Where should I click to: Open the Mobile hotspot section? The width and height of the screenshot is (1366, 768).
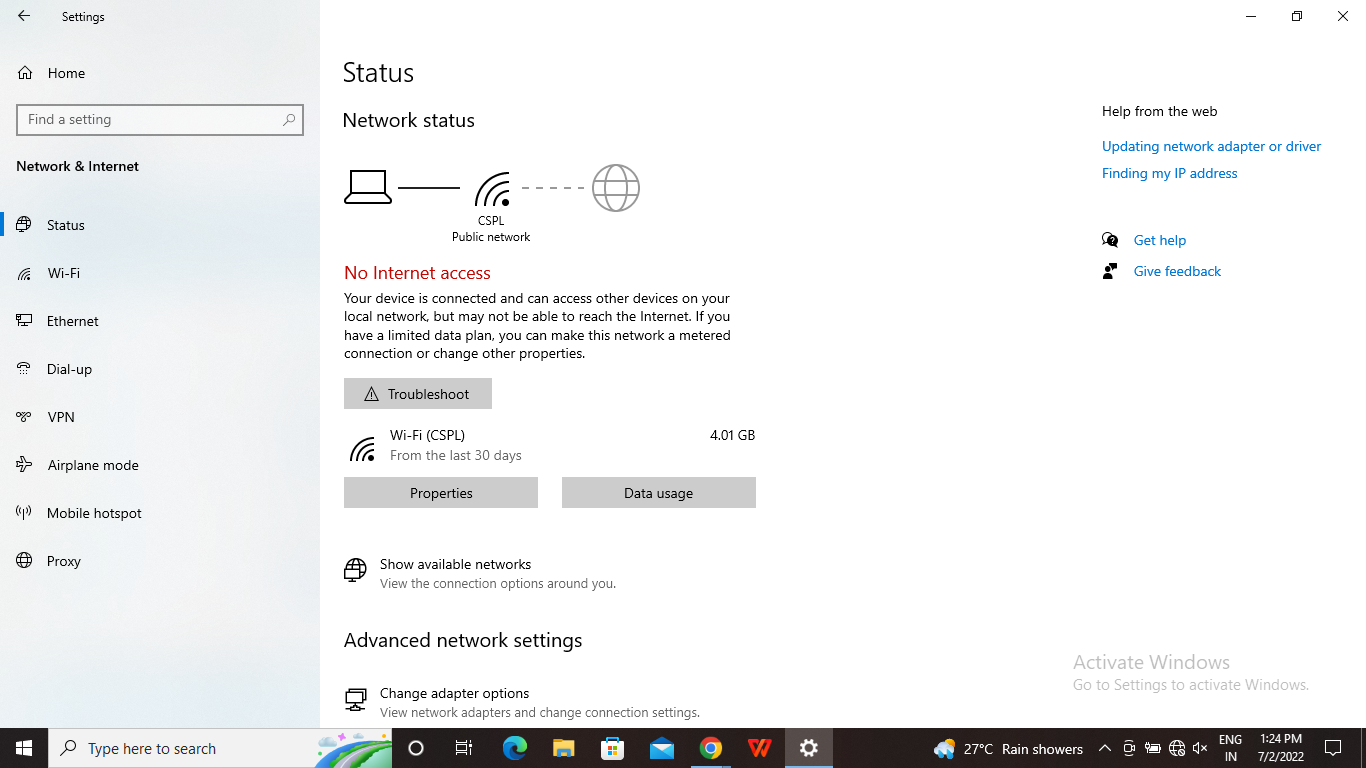point(160,513)
